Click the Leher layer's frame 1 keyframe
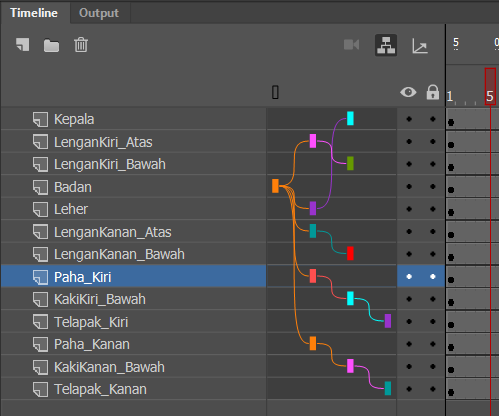Viewport: 499px width, 416px height. [451, 212]
